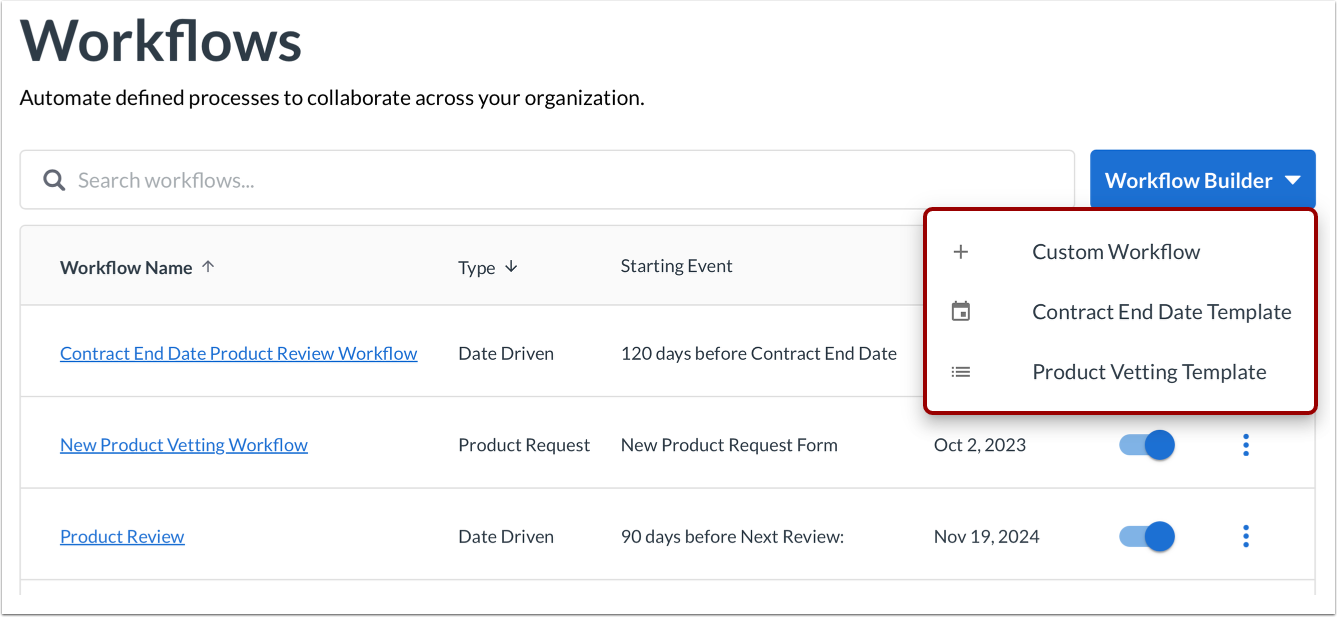
Task: Click the magnifier icon in the search bar
Action: click(54, 180)
